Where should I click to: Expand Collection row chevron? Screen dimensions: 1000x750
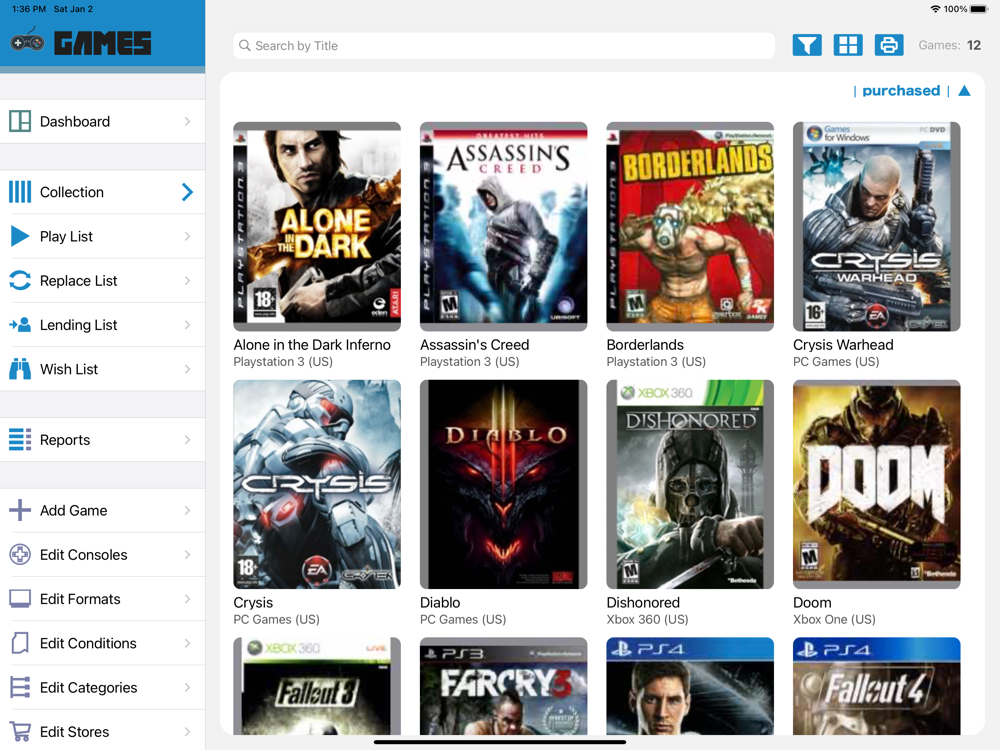(x=188, y=192)
